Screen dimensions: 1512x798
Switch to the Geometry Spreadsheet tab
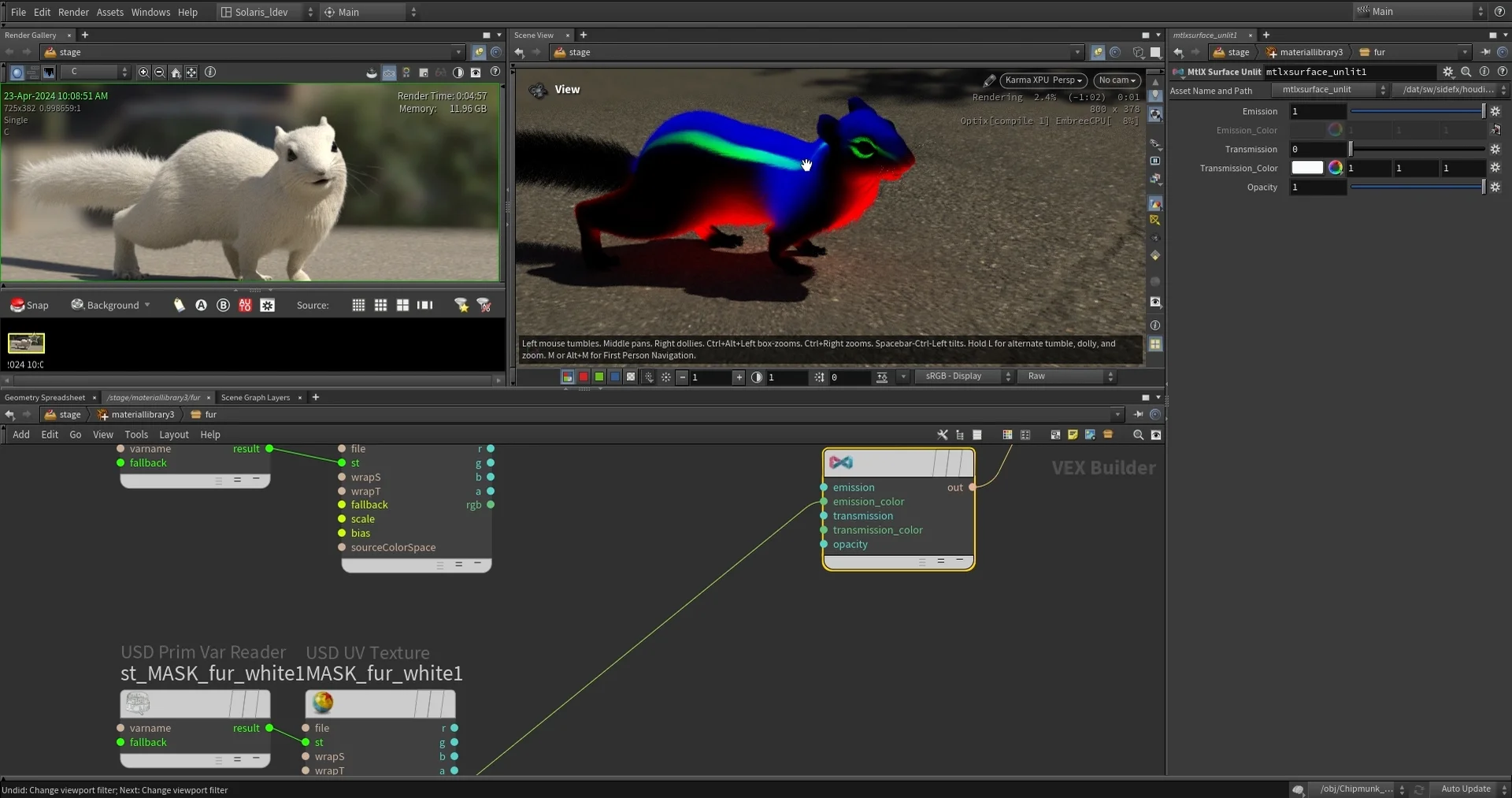(47, 397)
